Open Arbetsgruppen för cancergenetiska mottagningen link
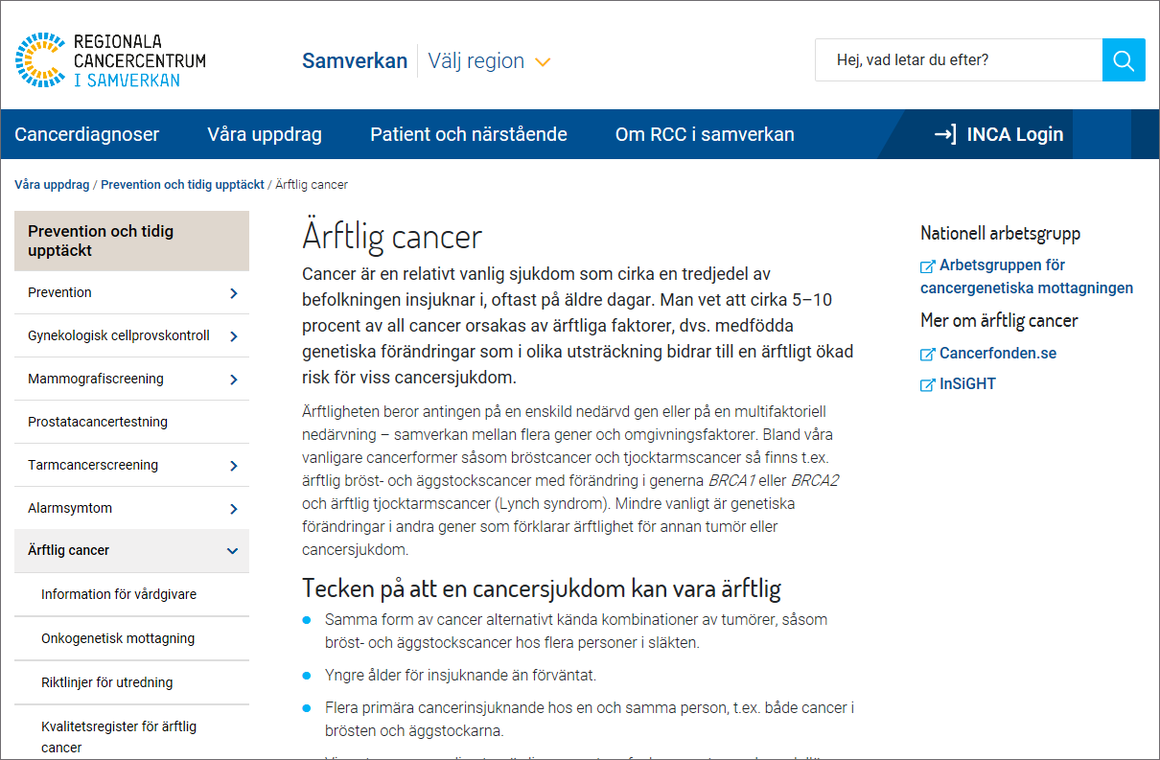 coord(1027,277)
